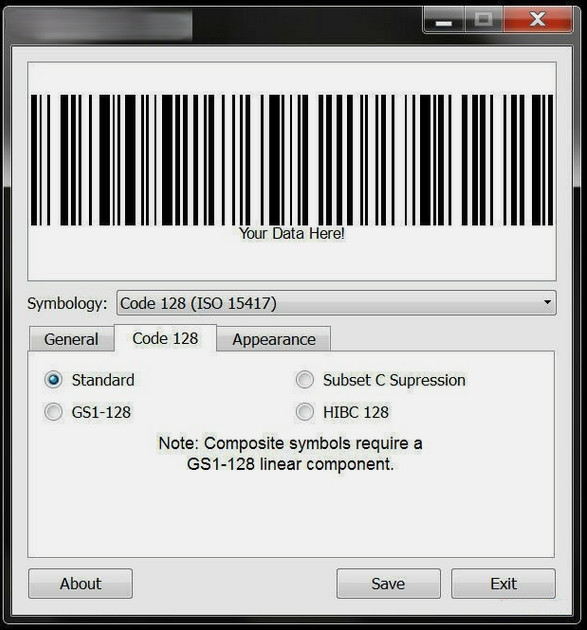Click the 'Your Data Here!' barcode caption
Screen dimensions: 587x630
pos(292,233)
